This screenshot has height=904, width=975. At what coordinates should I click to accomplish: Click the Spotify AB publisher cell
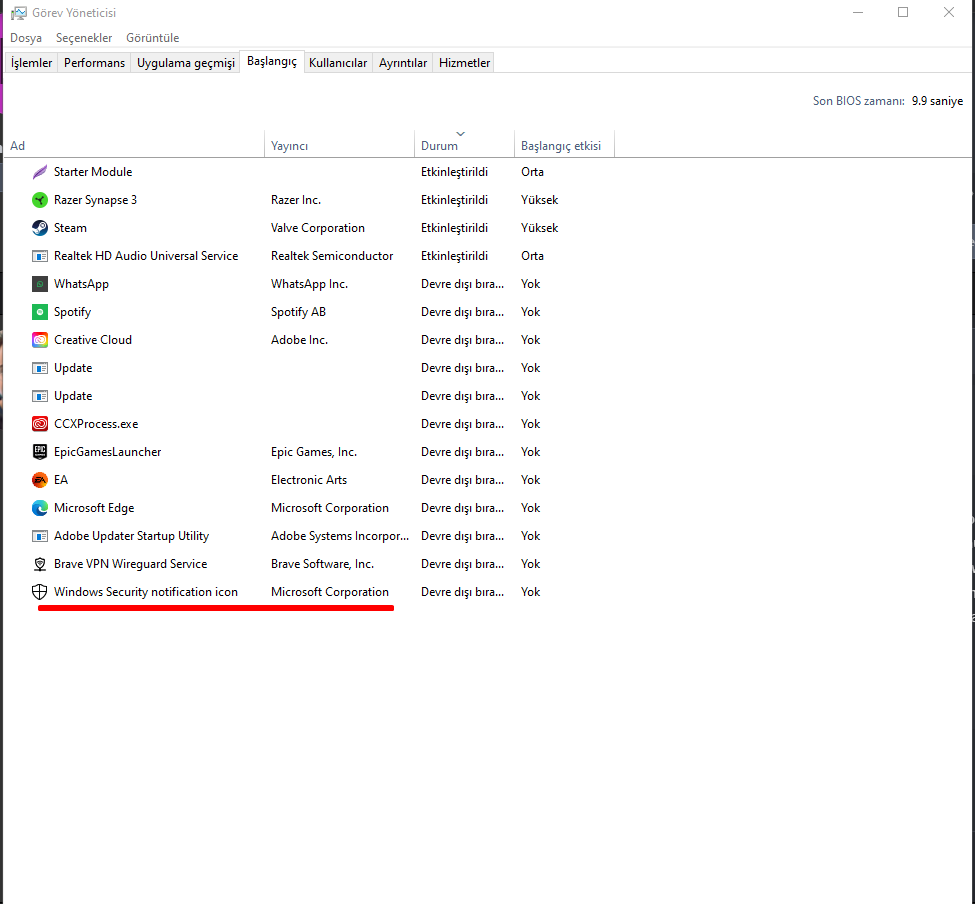point(298,312)
